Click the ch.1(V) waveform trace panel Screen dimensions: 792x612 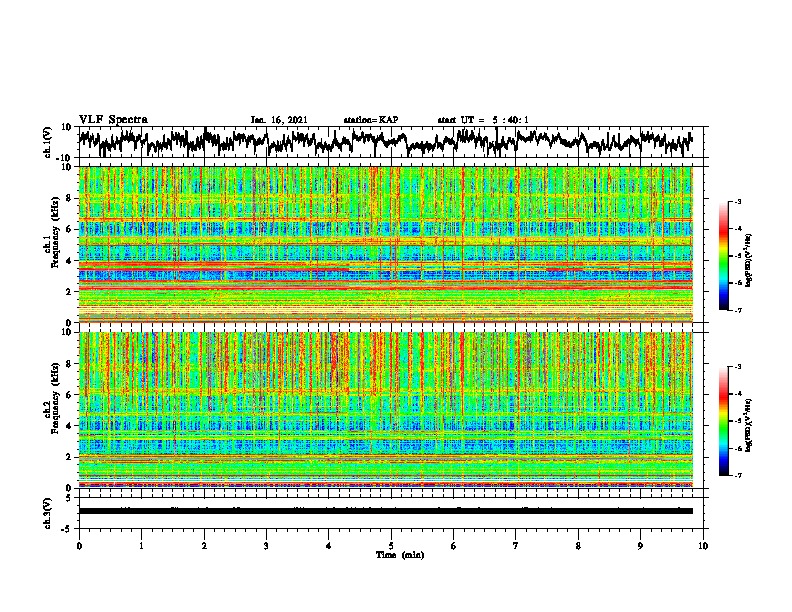click(393, 142)
